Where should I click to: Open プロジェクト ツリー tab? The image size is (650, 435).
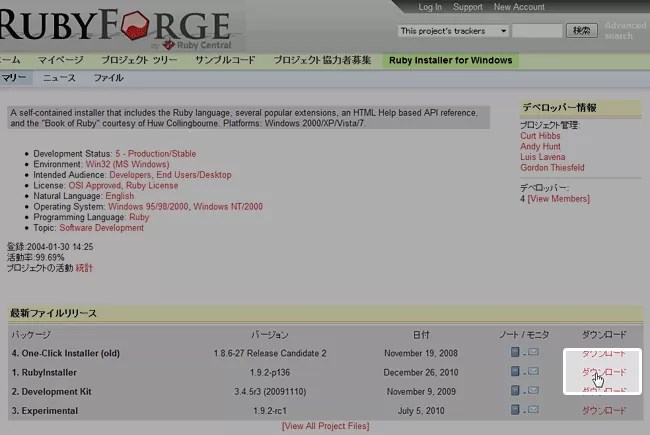[x=139, y=60]
